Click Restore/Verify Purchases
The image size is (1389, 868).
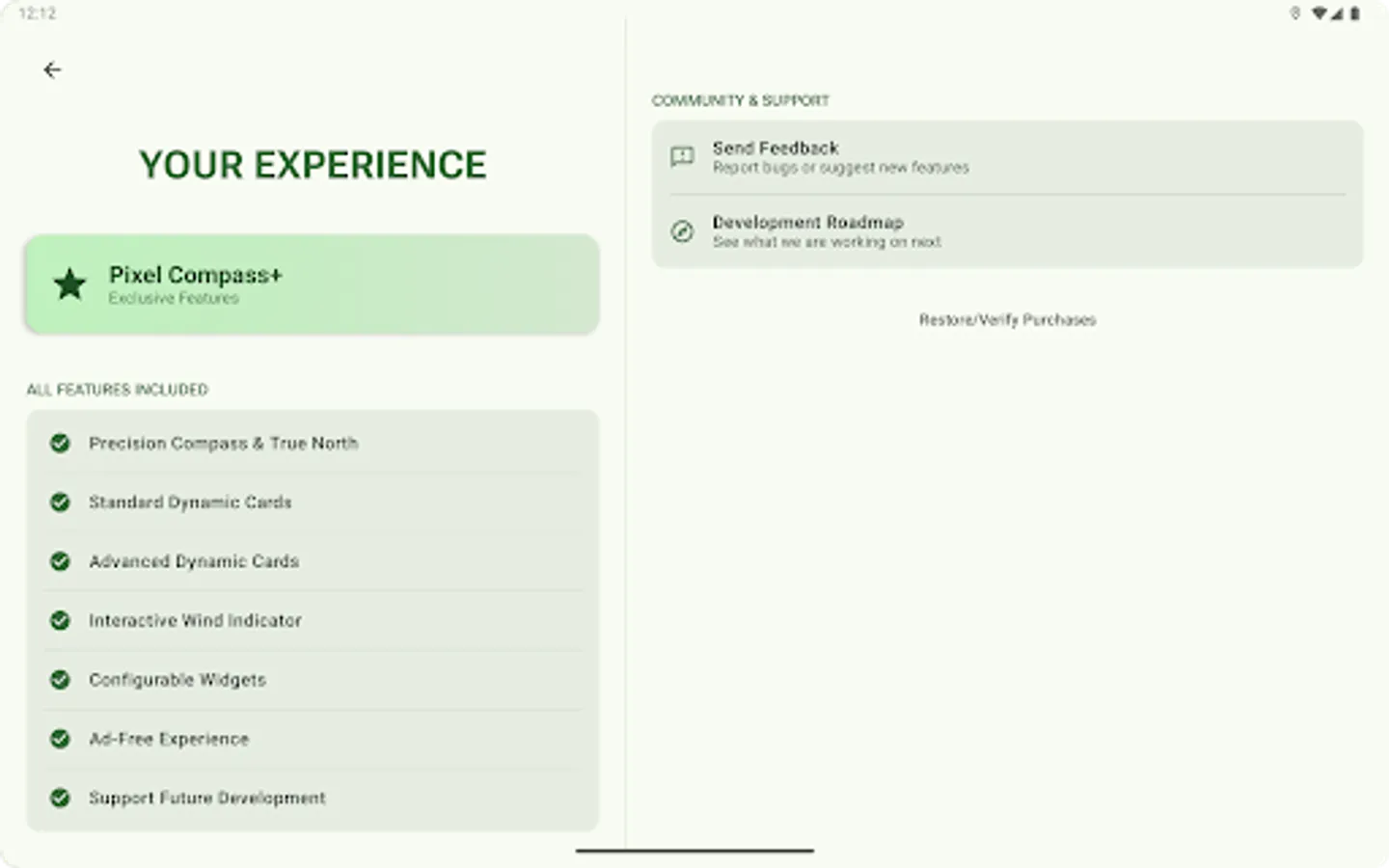(x=1007, y=319)
